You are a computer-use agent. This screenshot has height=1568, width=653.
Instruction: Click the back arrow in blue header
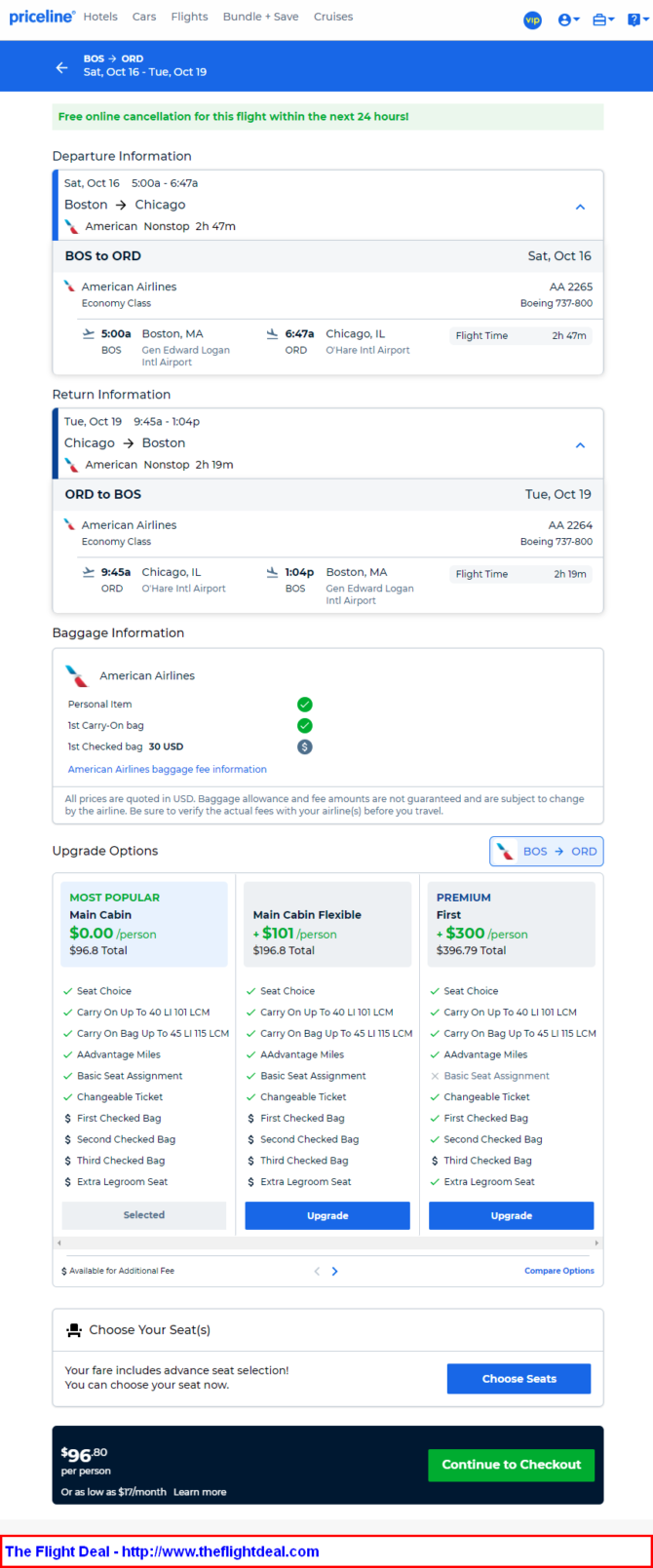(x=61, y=67)
